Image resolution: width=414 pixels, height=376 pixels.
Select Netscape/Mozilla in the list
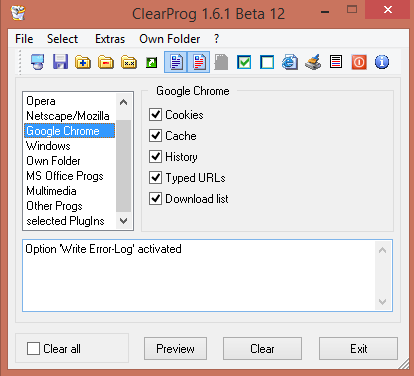pyautogui.click(x=69, y=116)
